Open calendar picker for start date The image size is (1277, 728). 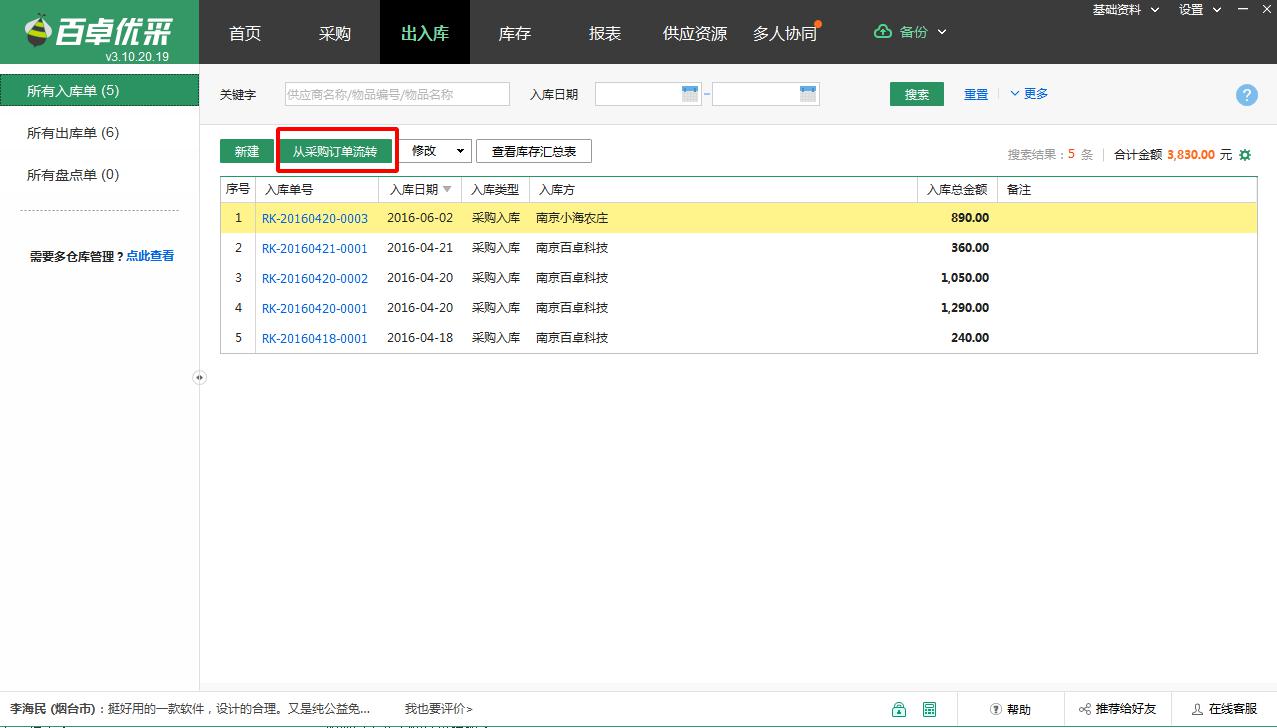pyautogui.click(x=690, y=94)
